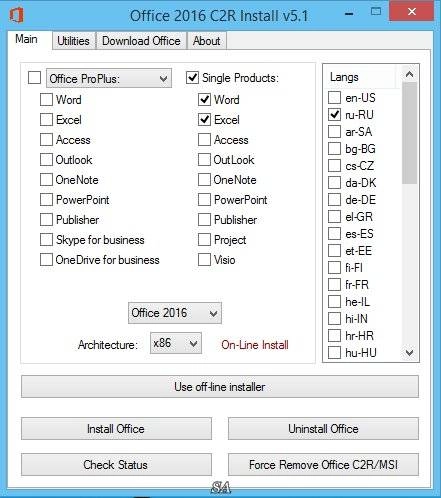Check Excel under Office ProPlus
The image size is (441, 498).
46,120
